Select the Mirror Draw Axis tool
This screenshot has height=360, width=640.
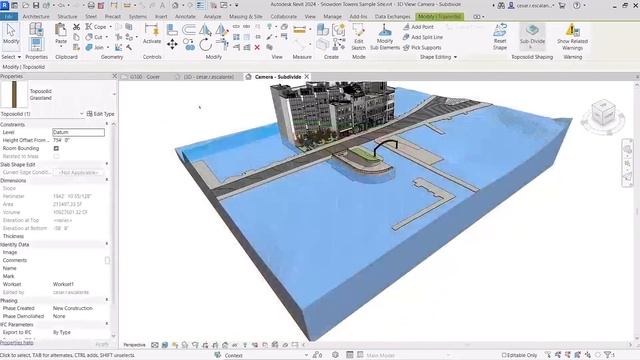222,29
